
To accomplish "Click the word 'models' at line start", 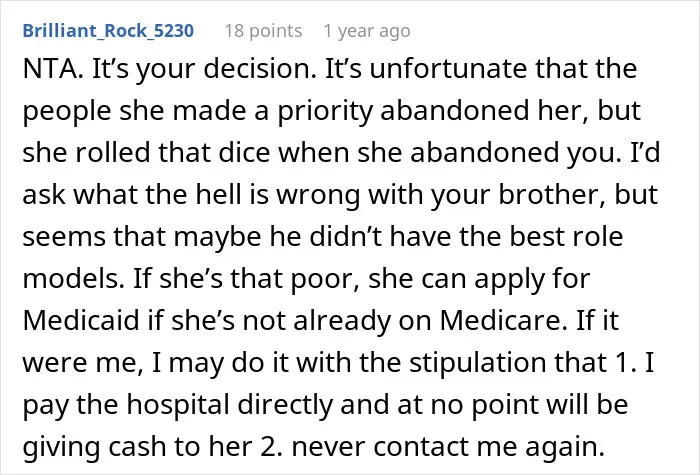I will pos(71,278).
